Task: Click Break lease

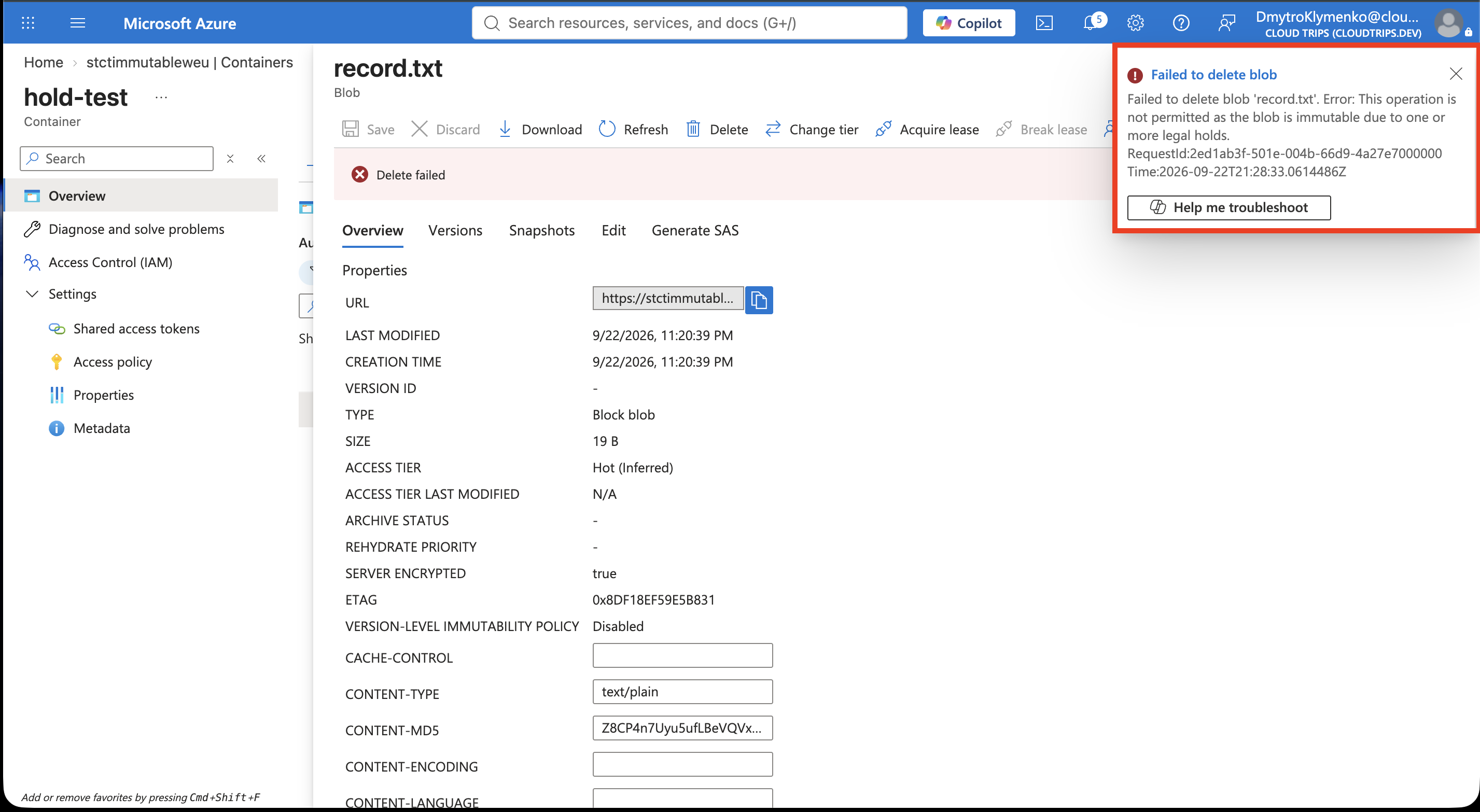Action: click(x=1042, y=129)
